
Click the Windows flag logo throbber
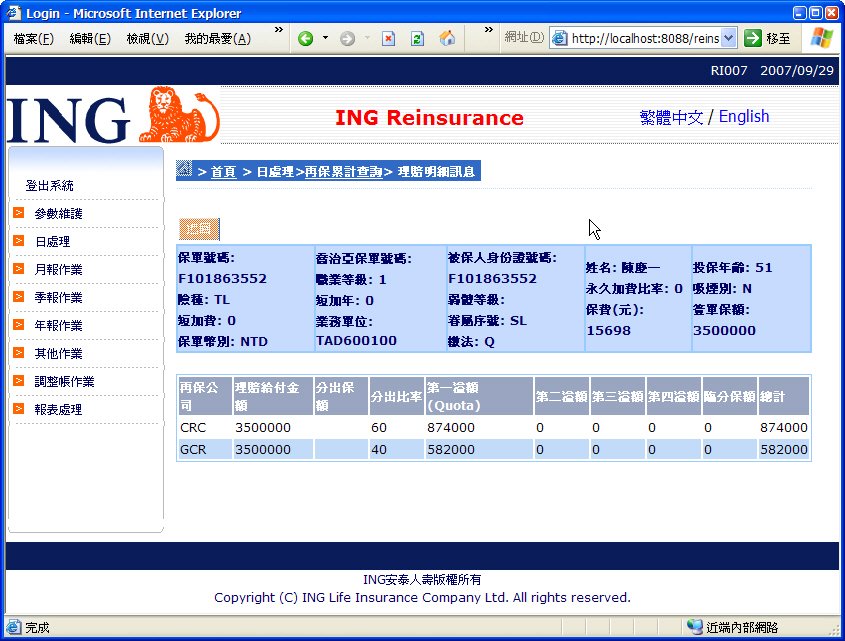(821, 38)
